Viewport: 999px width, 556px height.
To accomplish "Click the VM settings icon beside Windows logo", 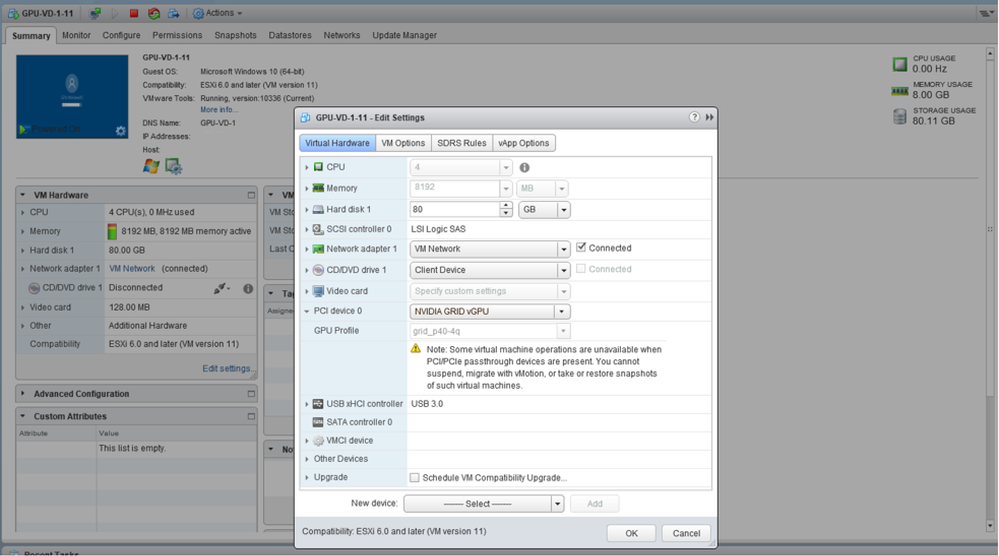I will click(x=173, y=166).
